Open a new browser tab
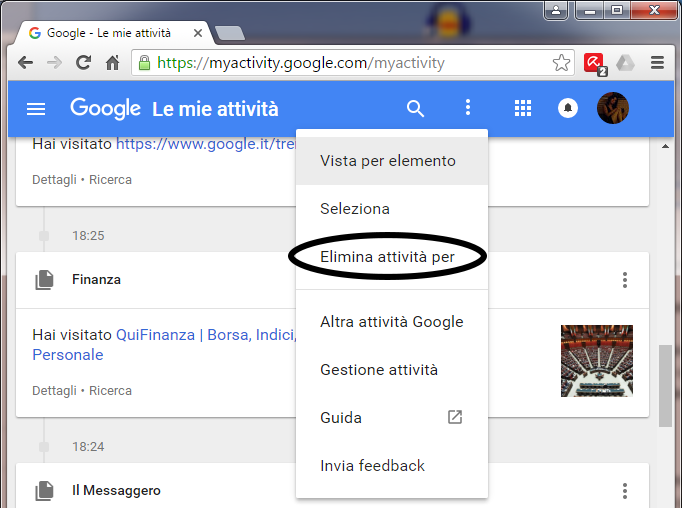 (229, 33)
